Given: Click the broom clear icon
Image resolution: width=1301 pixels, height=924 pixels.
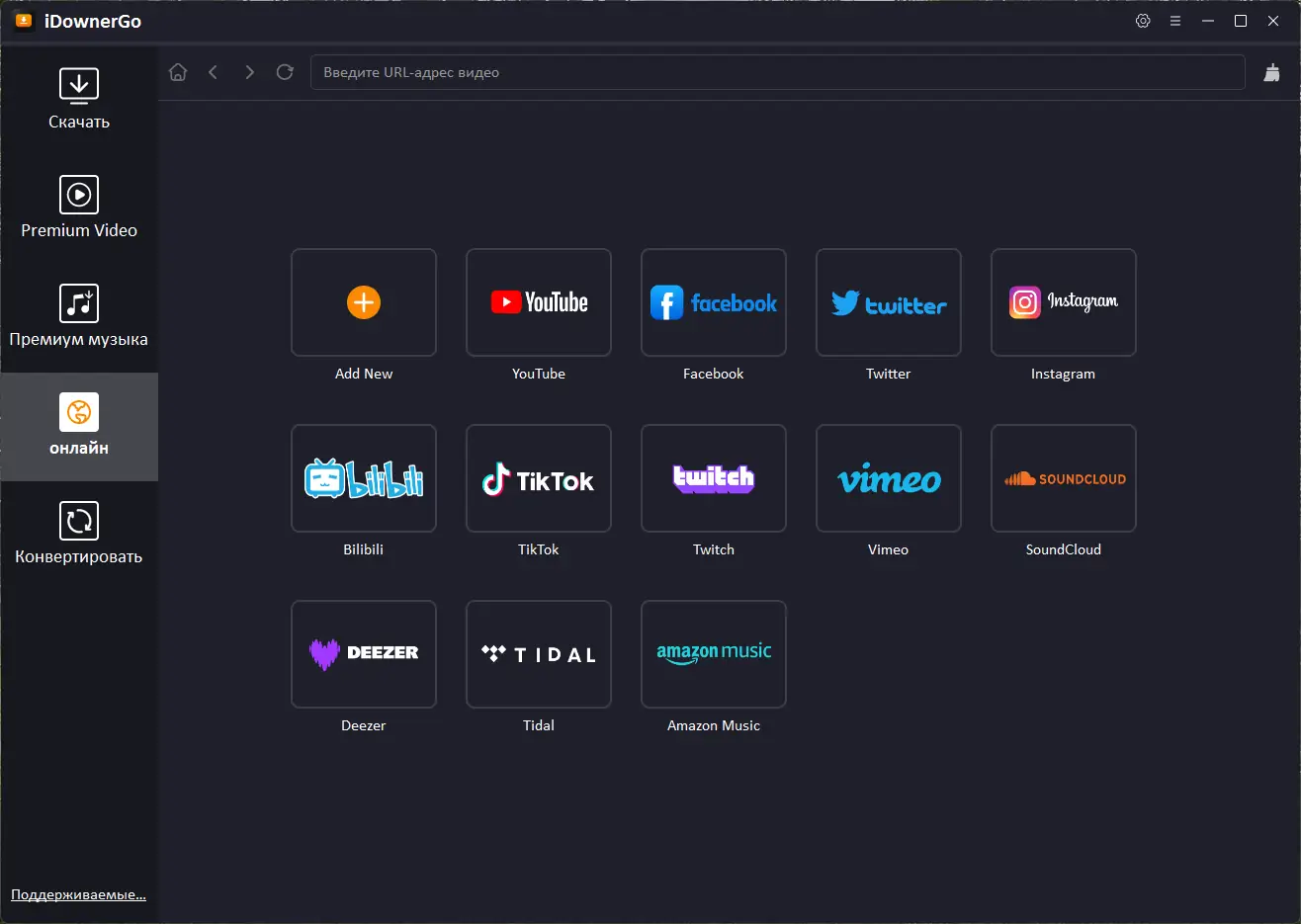Looking at the screenshot, I should (x=1272, y=72).
